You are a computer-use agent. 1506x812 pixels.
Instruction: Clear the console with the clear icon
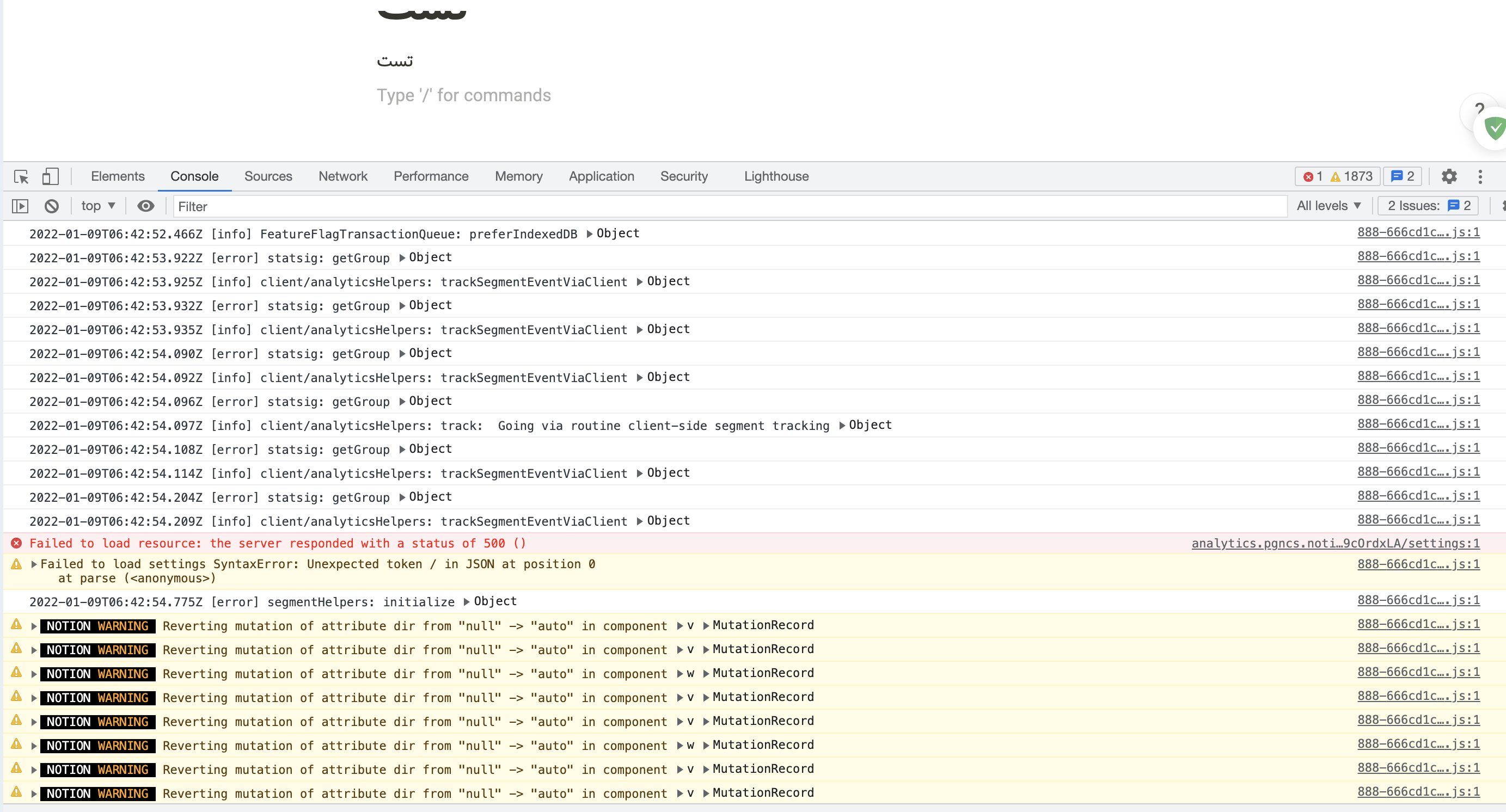52,206
